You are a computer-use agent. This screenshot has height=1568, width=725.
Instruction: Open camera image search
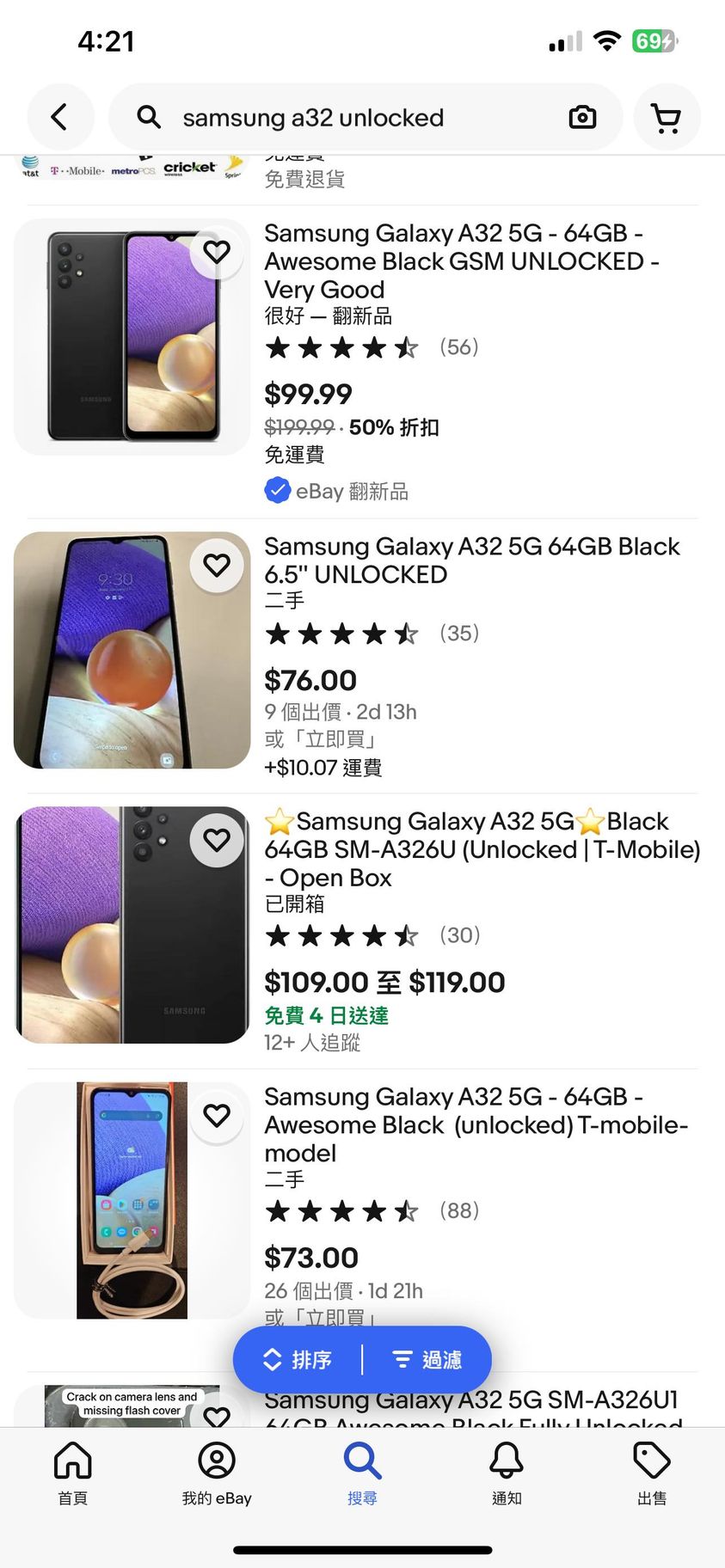582,117
